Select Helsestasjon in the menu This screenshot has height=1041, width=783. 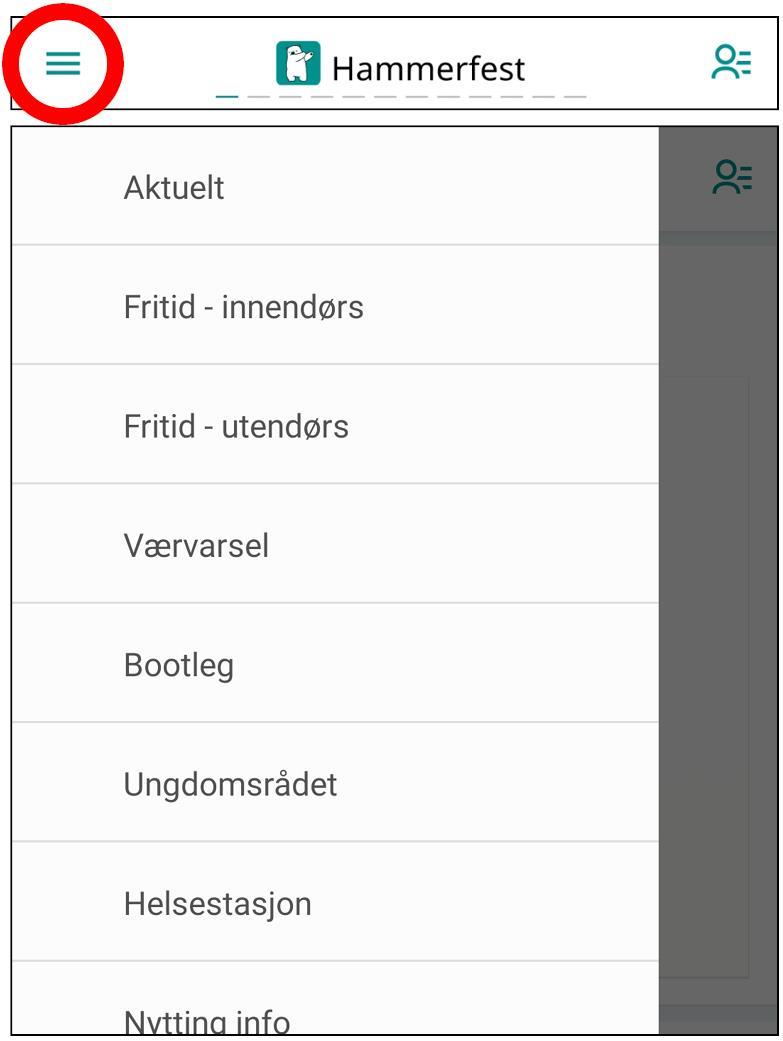[335, 902]
